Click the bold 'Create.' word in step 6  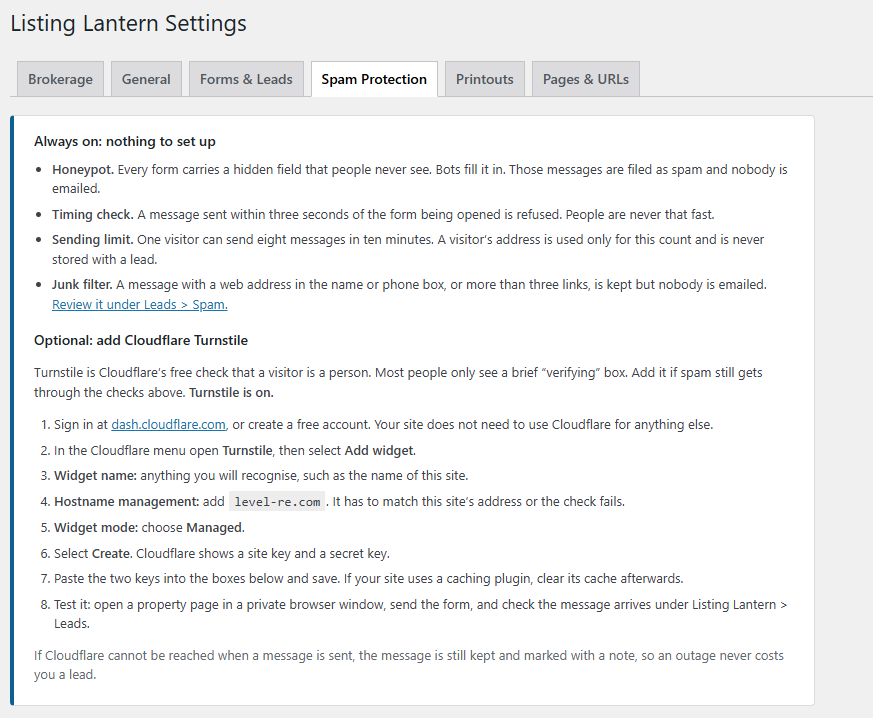(112, 553)
